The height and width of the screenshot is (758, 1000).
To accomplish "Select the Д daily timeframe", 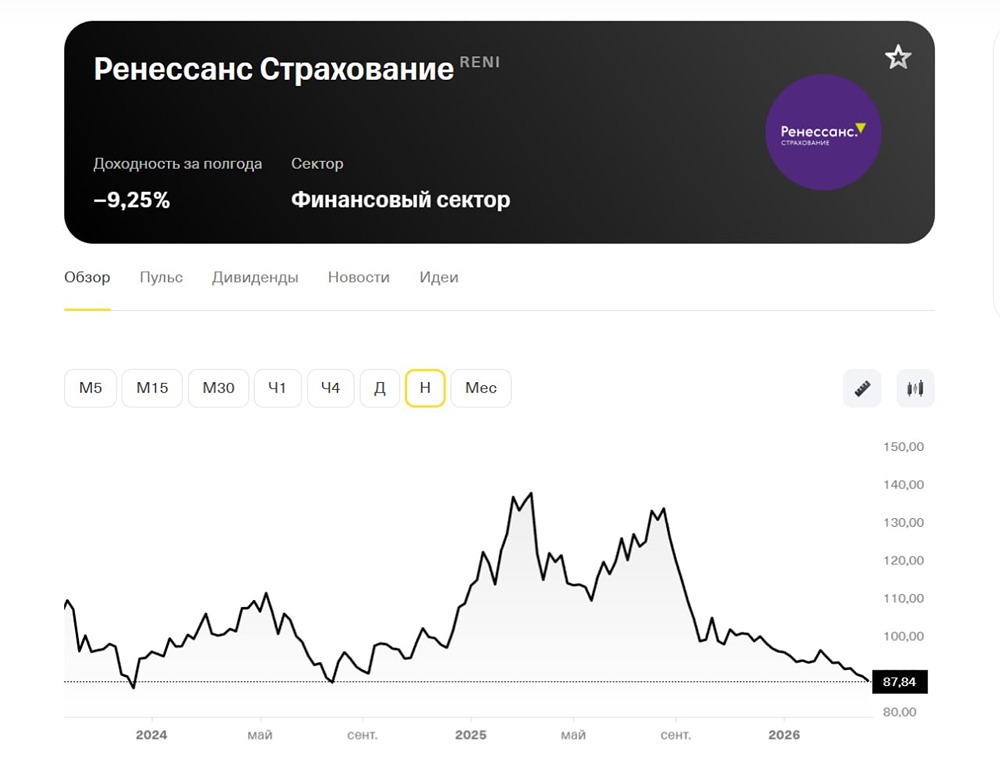I will (379, 388).
